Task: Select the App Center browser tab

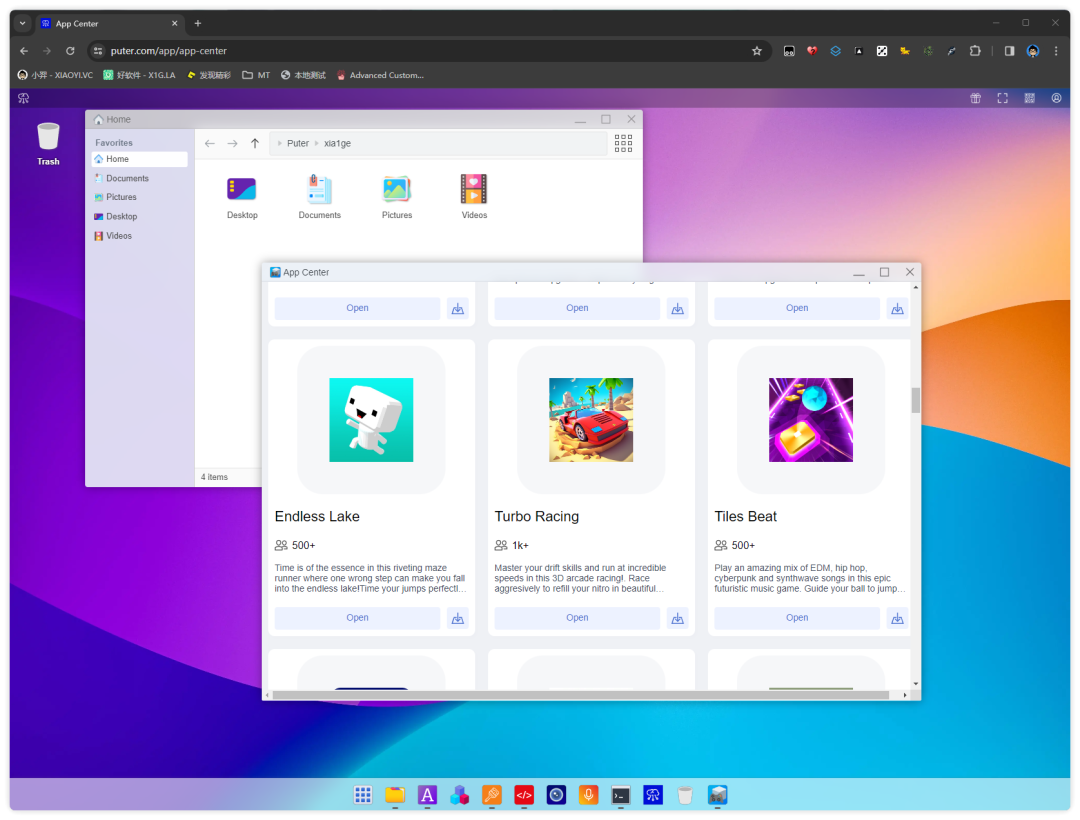Action: click(x=110, y=23)
